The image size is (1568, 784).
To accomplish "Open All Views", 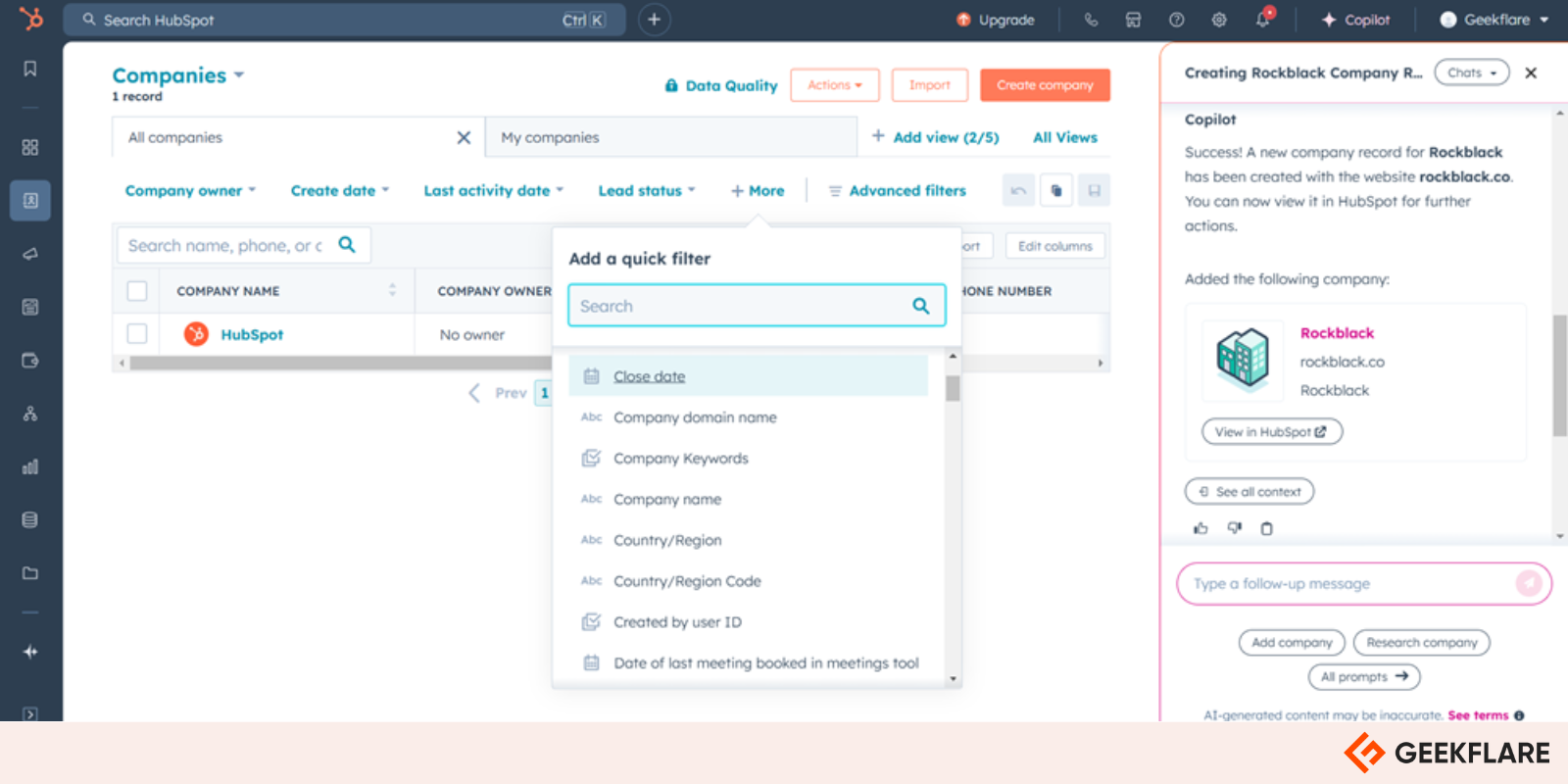I will click(1065, 137).
